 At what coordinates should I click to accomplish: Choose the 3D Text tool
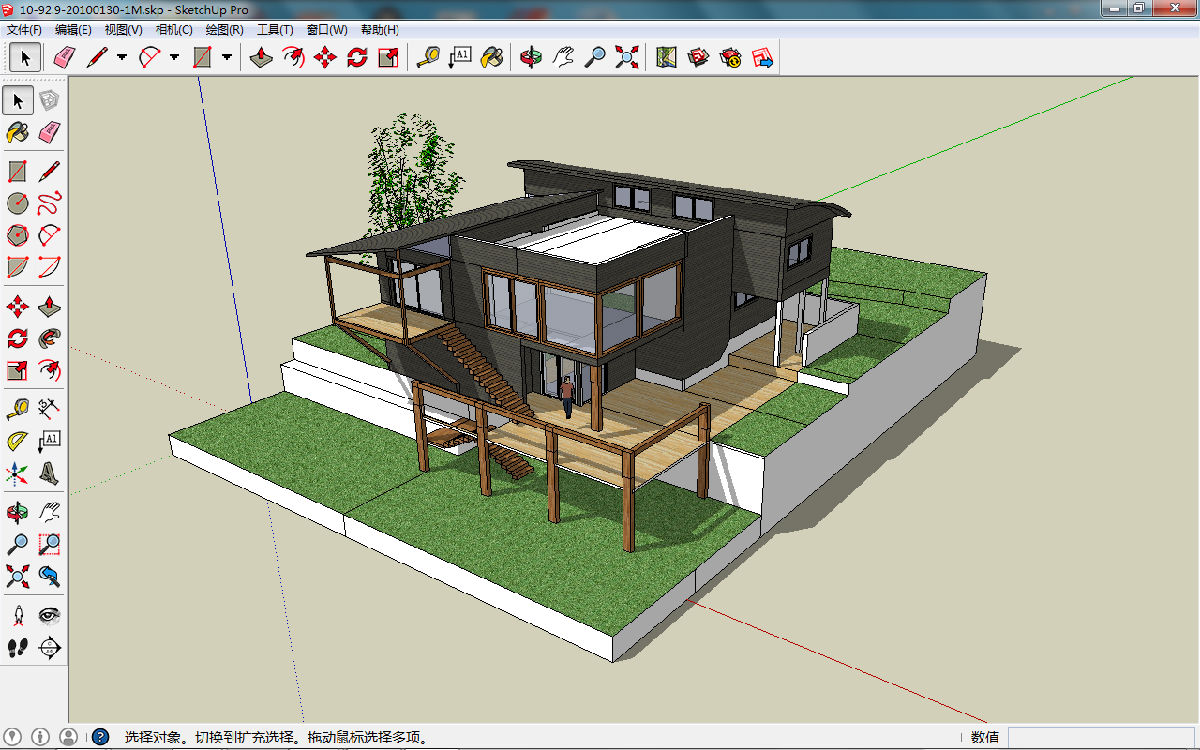coord(49,473)
